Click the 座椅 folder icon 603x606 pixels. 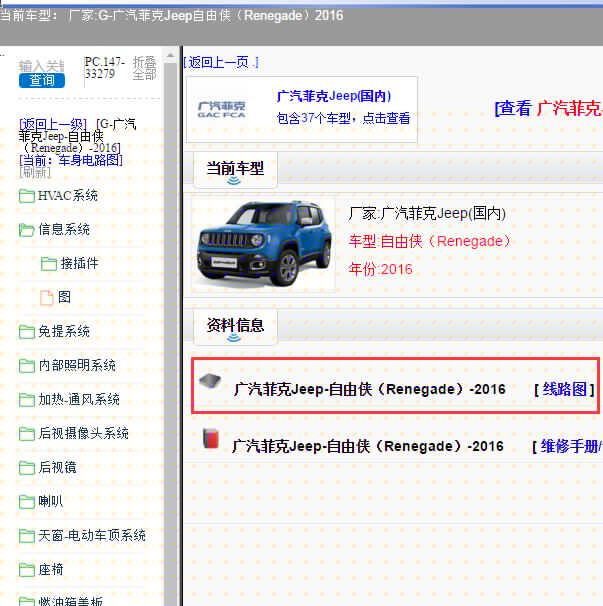27,569
